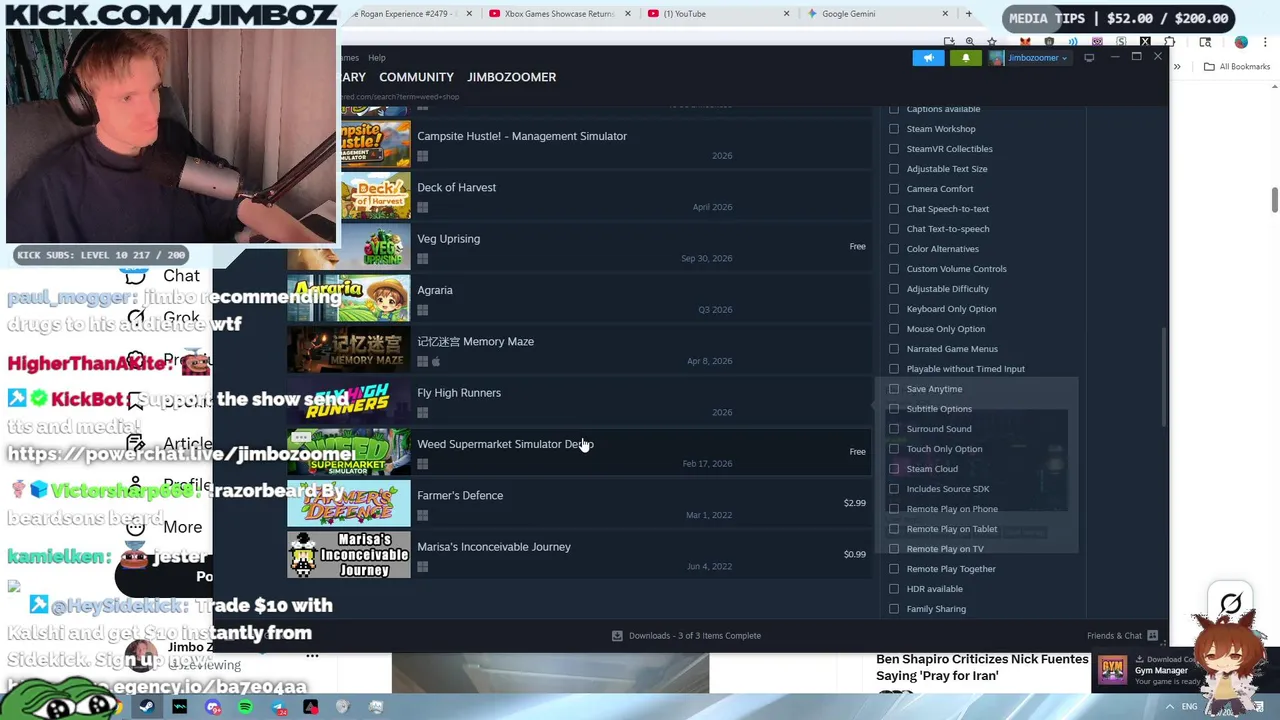Image resolution: width=1280 pixels, height=720 pixels.
Task: Enable the Camera Comfort filter
Action: click(x=894, y=189)
